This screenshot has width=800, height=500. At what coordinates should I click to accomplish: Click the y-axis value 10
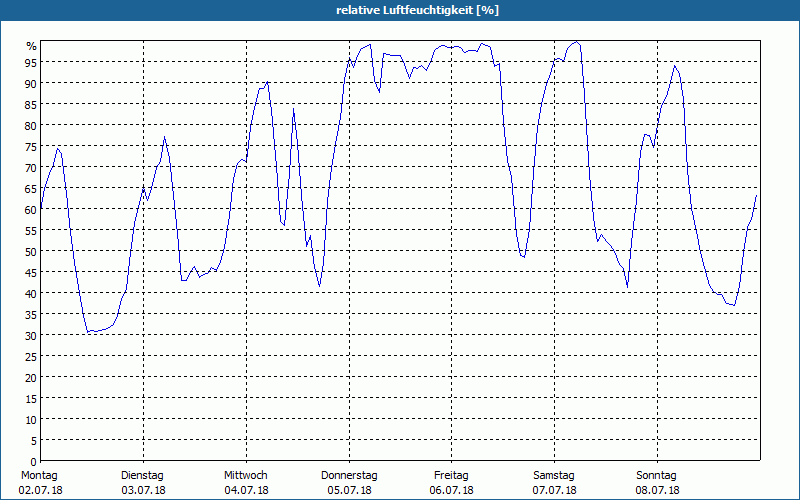click(x=31, y=420)
